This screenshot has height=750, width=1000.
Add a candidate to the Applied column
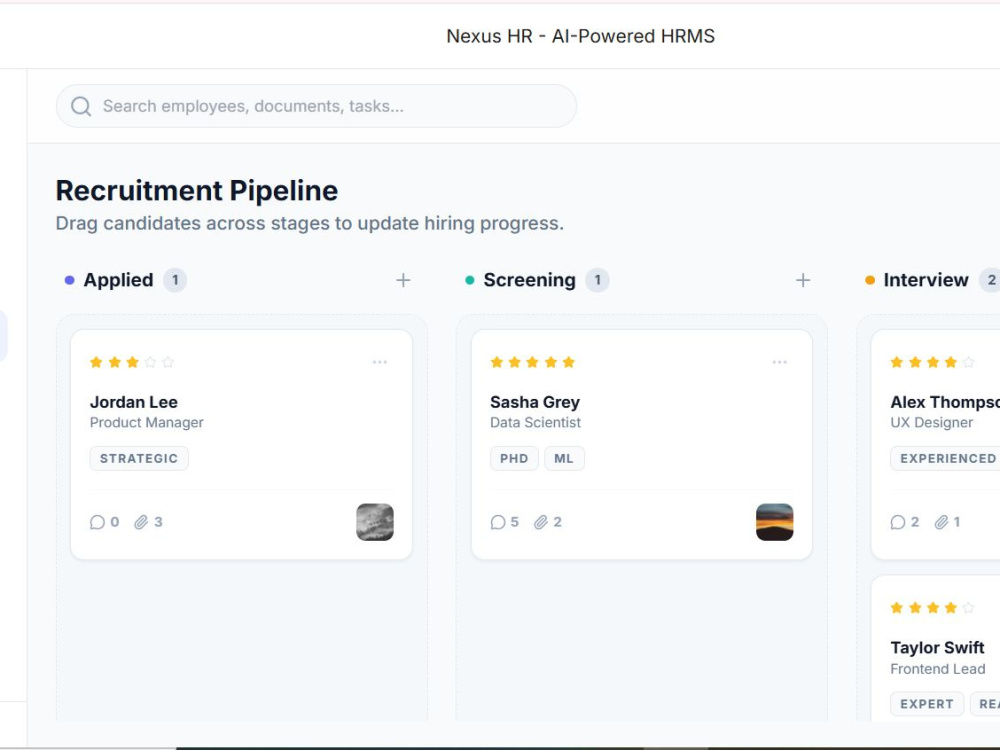(403, 280)
